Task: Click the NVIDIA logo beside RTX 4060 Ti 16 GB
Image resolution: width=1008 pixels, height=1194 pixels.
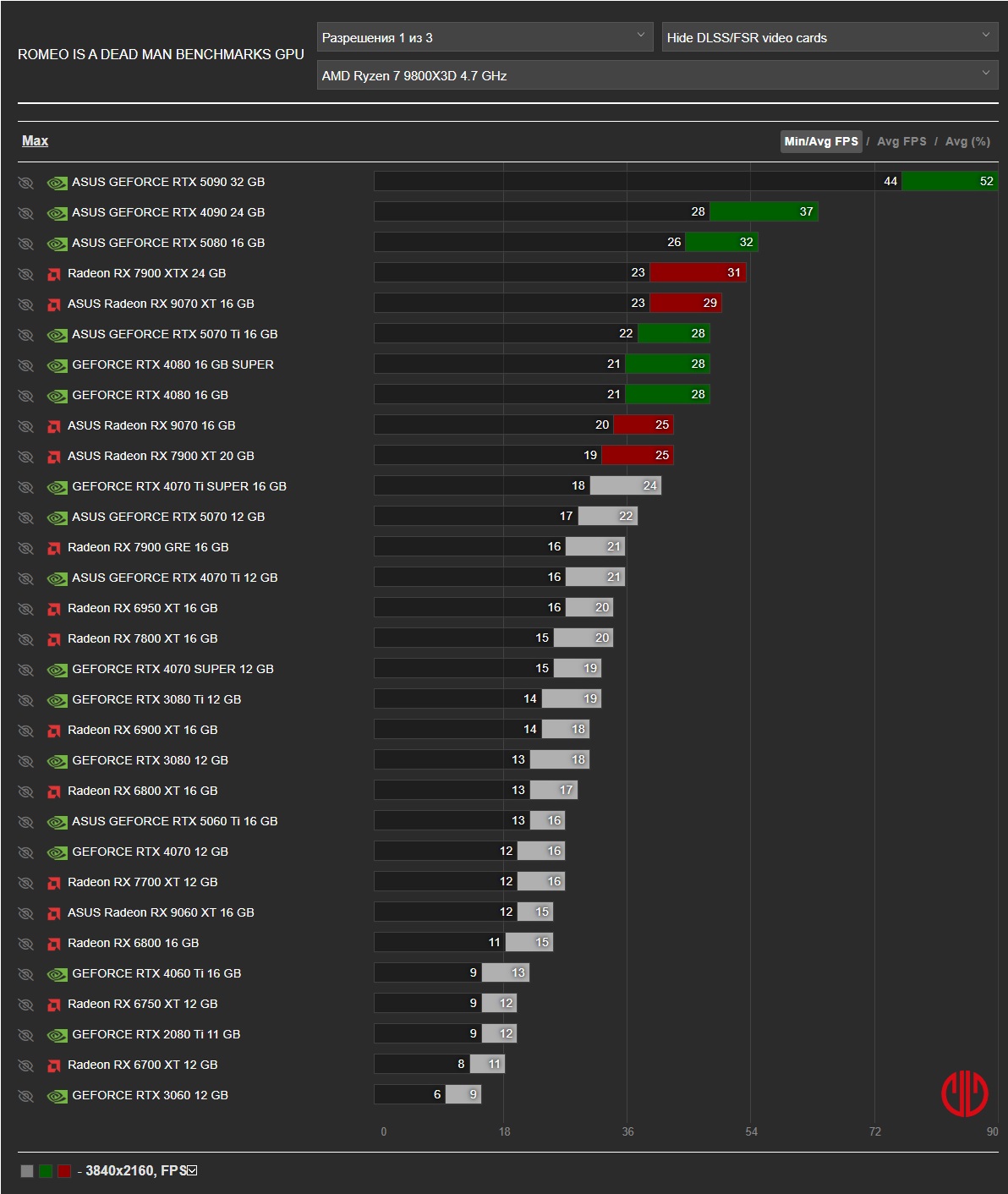Action: 57,974
